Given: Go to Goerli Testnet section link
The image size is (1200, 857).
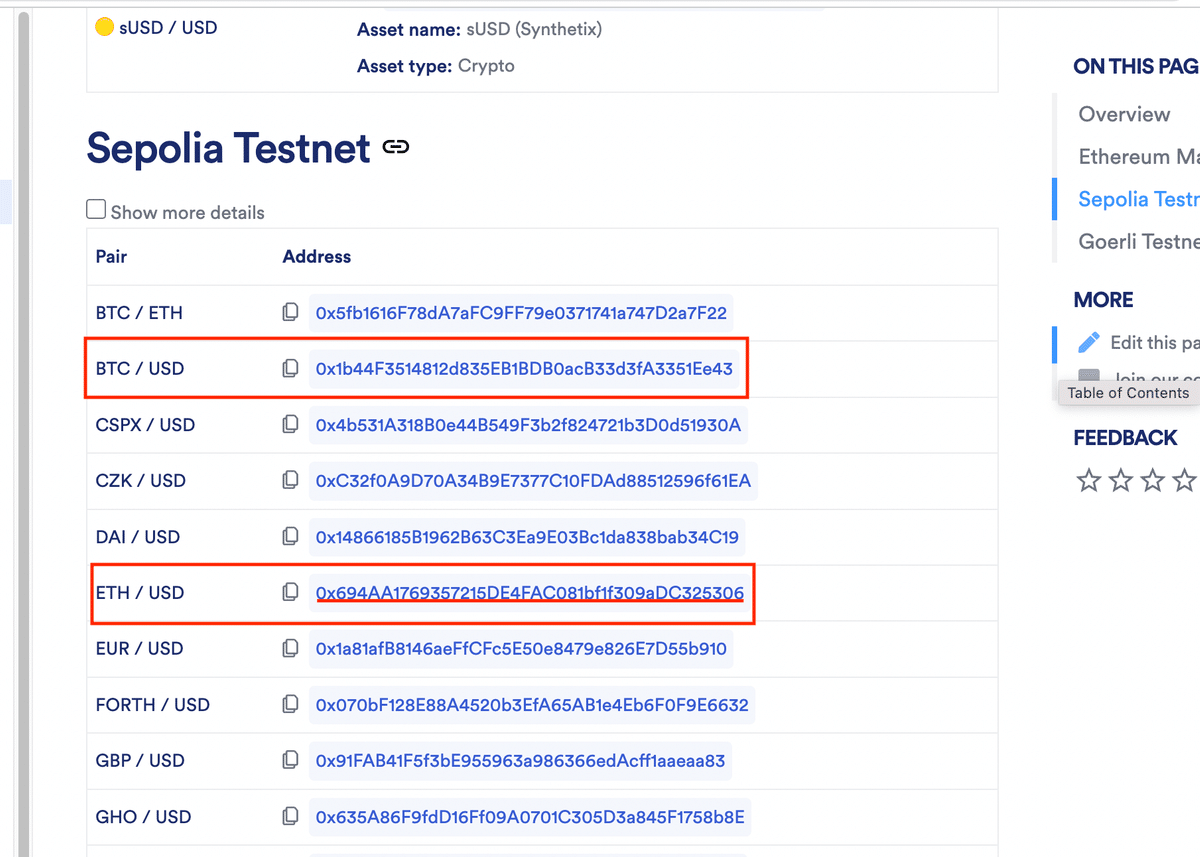Looking at the screenshot, I should [x=1138, y=241].
